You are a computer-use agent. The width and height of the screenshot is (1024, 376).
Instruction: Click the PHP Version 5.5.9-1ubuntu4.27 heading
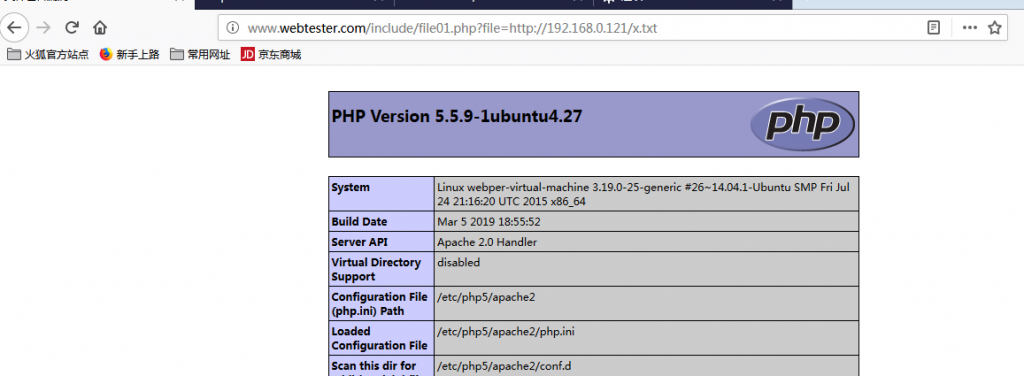pos(457,116)
